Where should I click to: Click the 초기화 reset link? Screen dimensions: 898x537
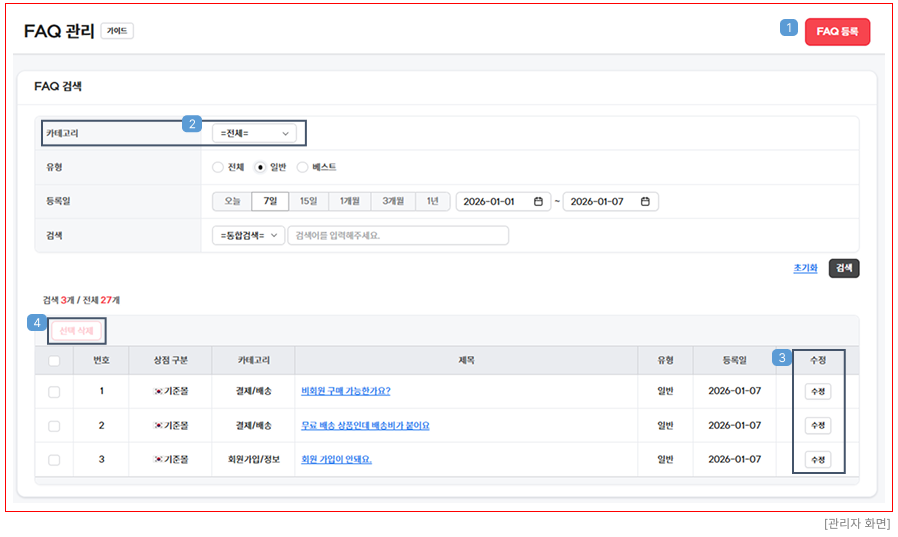(x=805, y=268)
